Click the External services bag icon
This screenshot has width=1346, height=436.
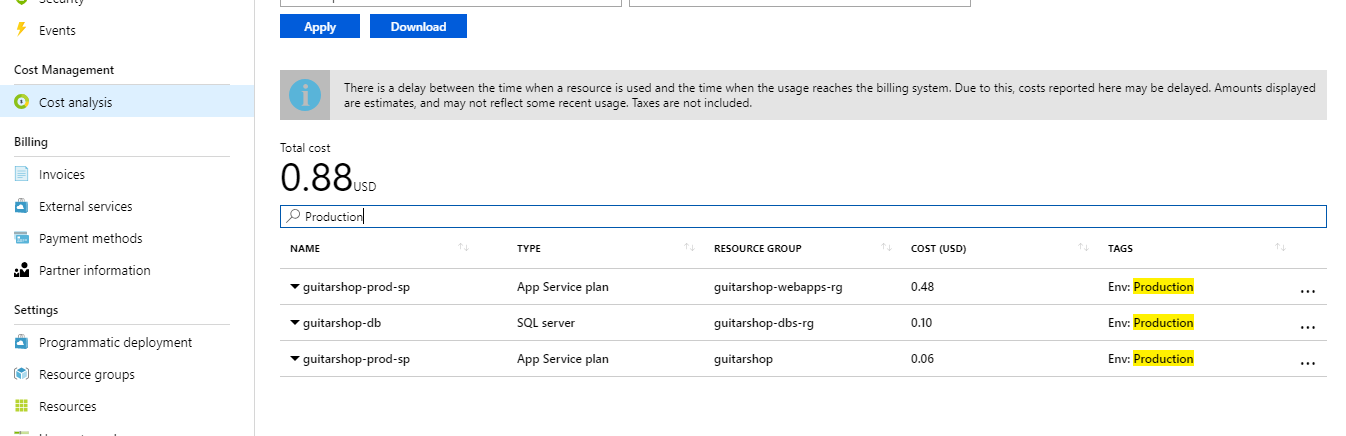(x=21, y=206)
